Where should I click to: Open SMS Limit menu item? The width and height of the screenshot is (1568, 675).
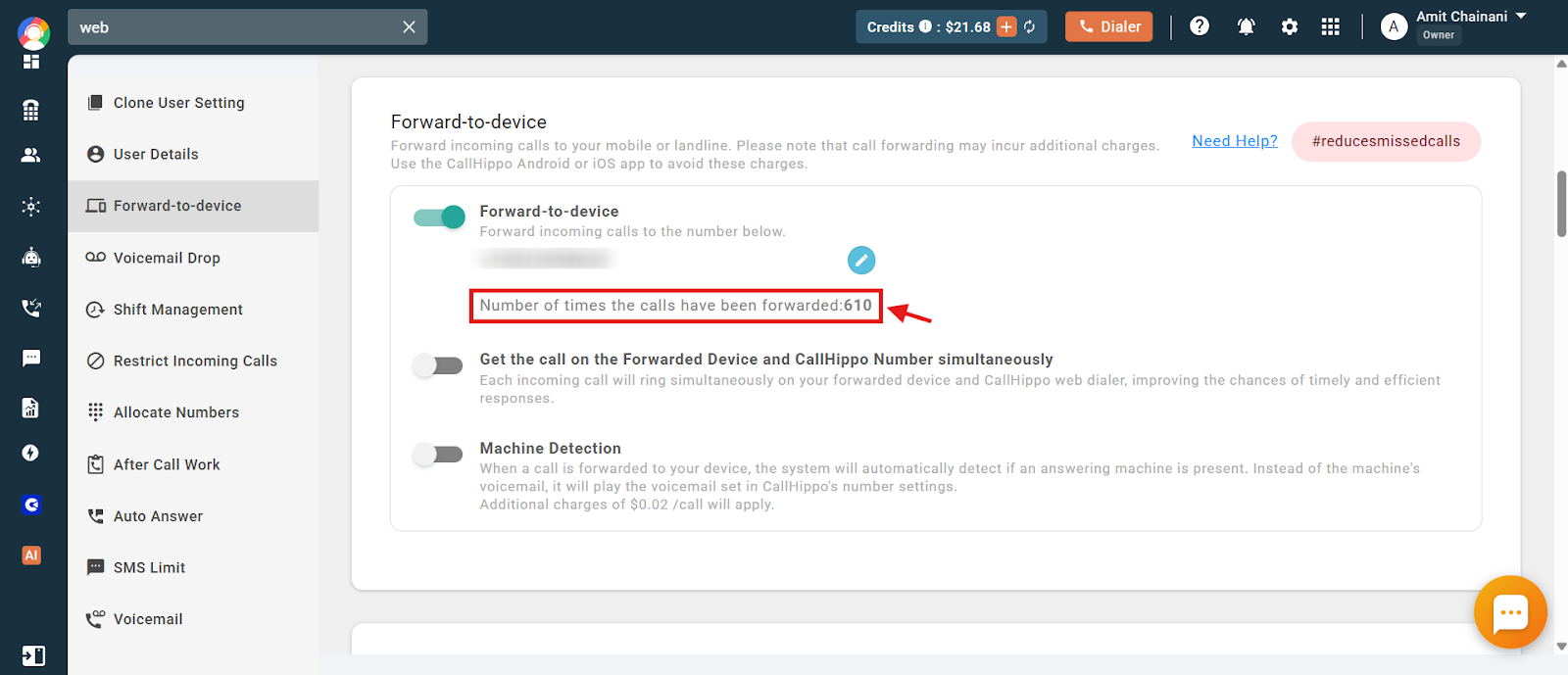point(193,567)
